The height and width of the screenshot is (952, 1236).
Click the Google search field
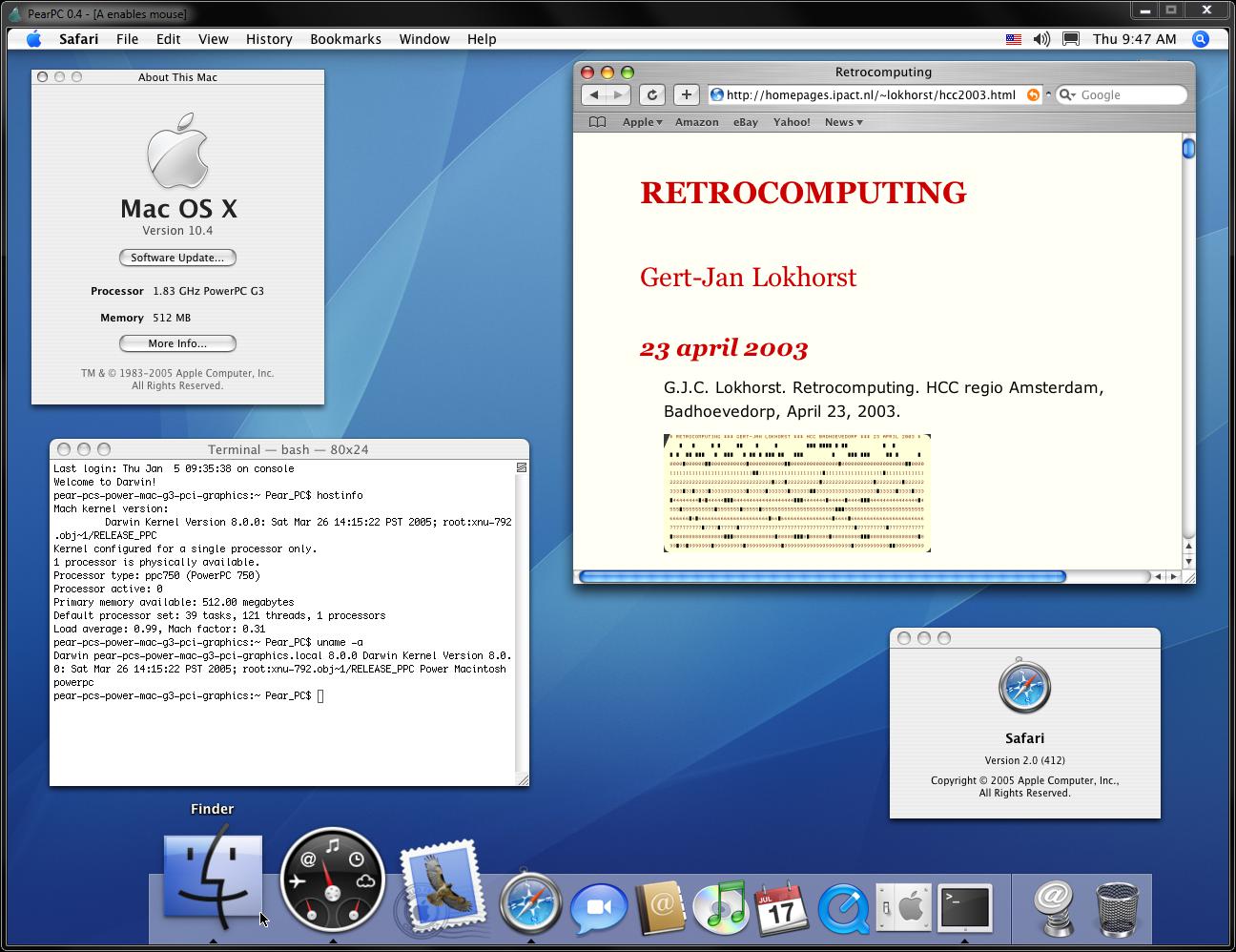coord(1122,94)
